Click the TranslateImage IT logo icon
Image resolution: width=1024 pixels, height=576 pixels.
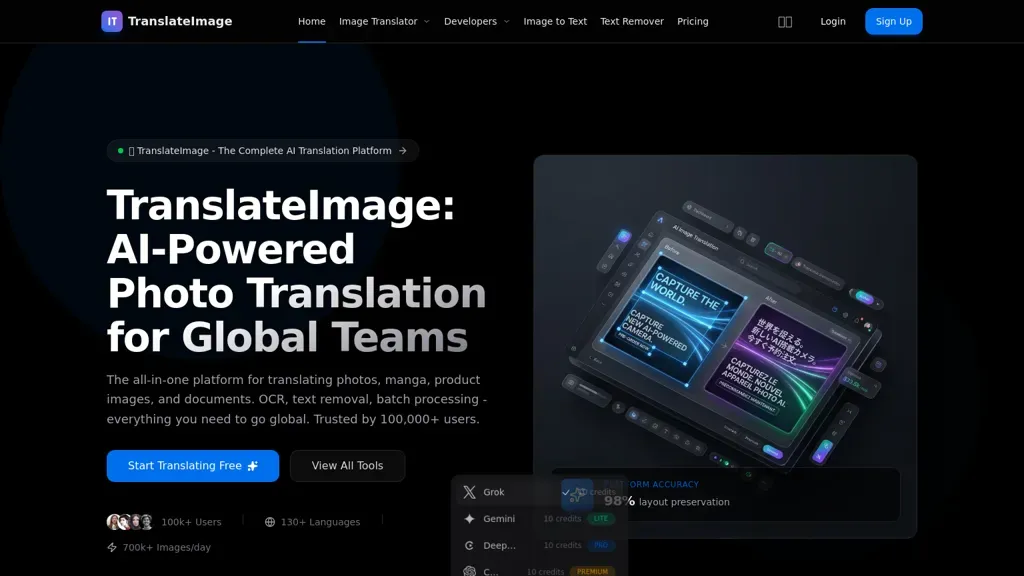point(111,21)
